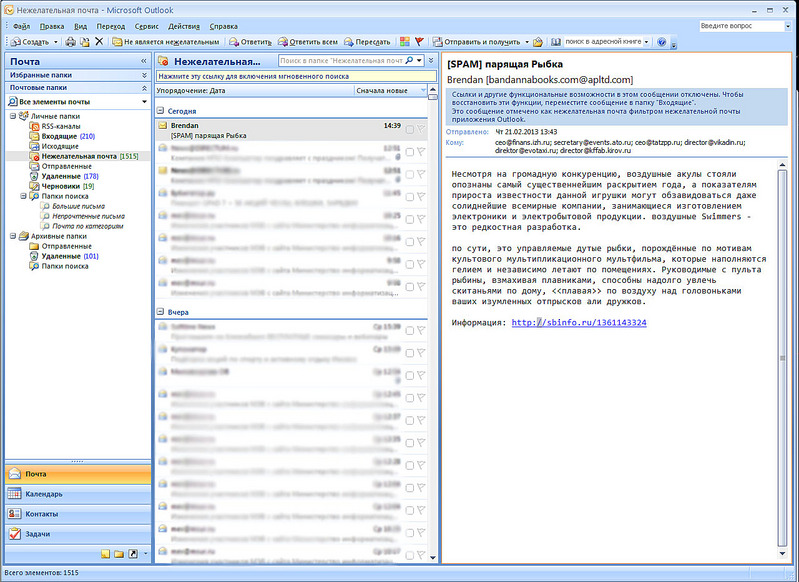Viewport: 799px width, 582px height.
Task: Click the Print icon in the toolbar
Action: tap(70, 42)
